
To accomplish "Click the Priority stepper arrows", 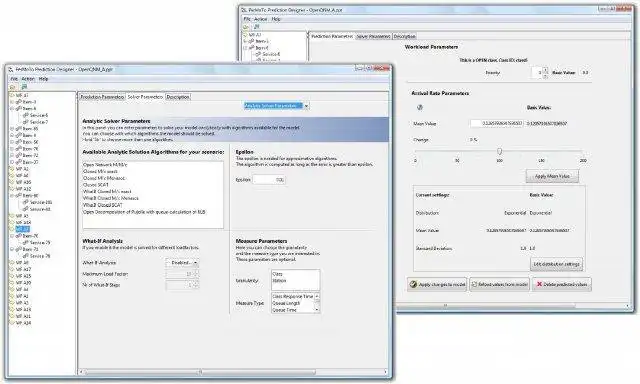I will click(546, 73).
